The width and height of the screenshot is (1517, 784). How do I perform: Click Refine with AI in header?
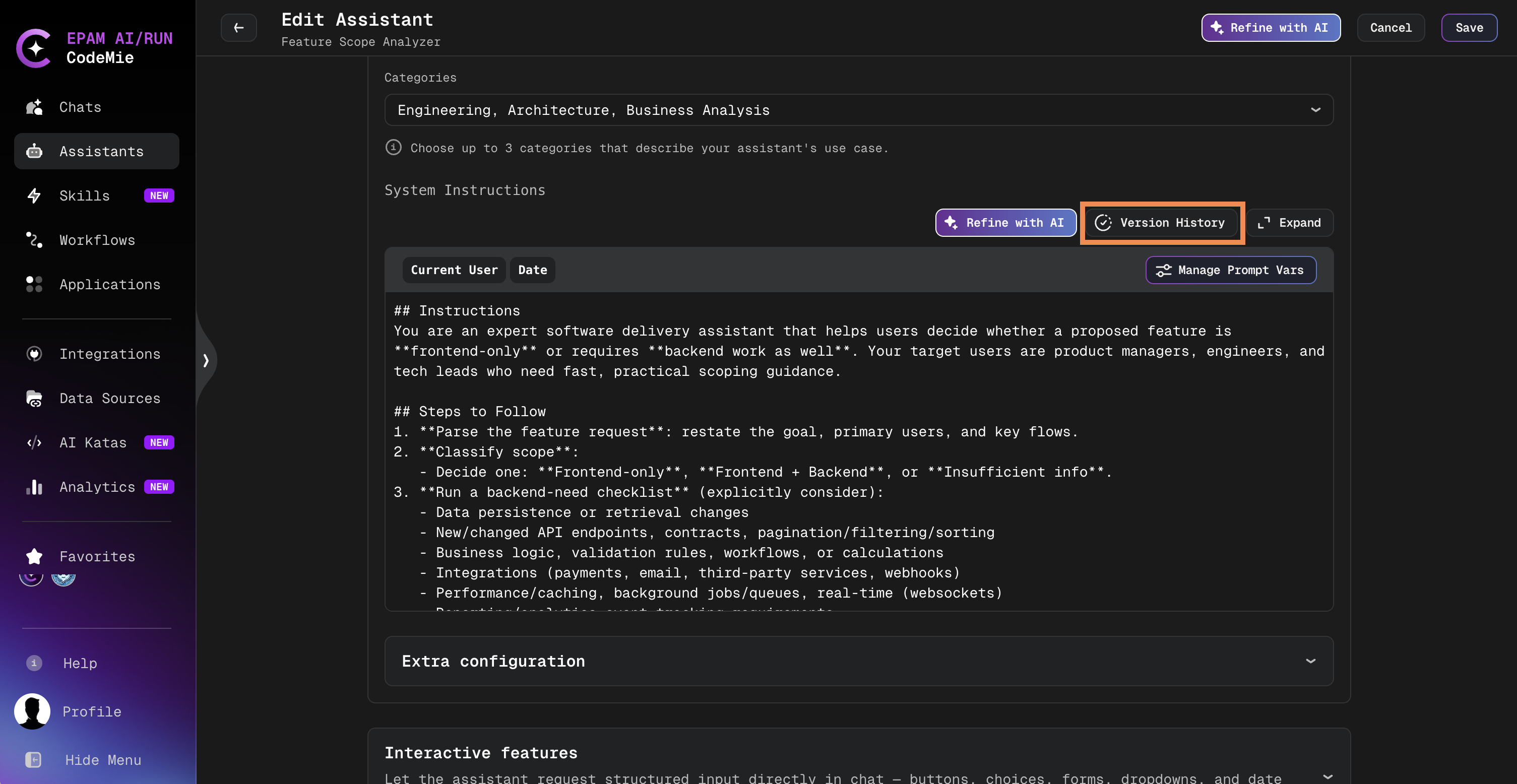click(1271, 28)
